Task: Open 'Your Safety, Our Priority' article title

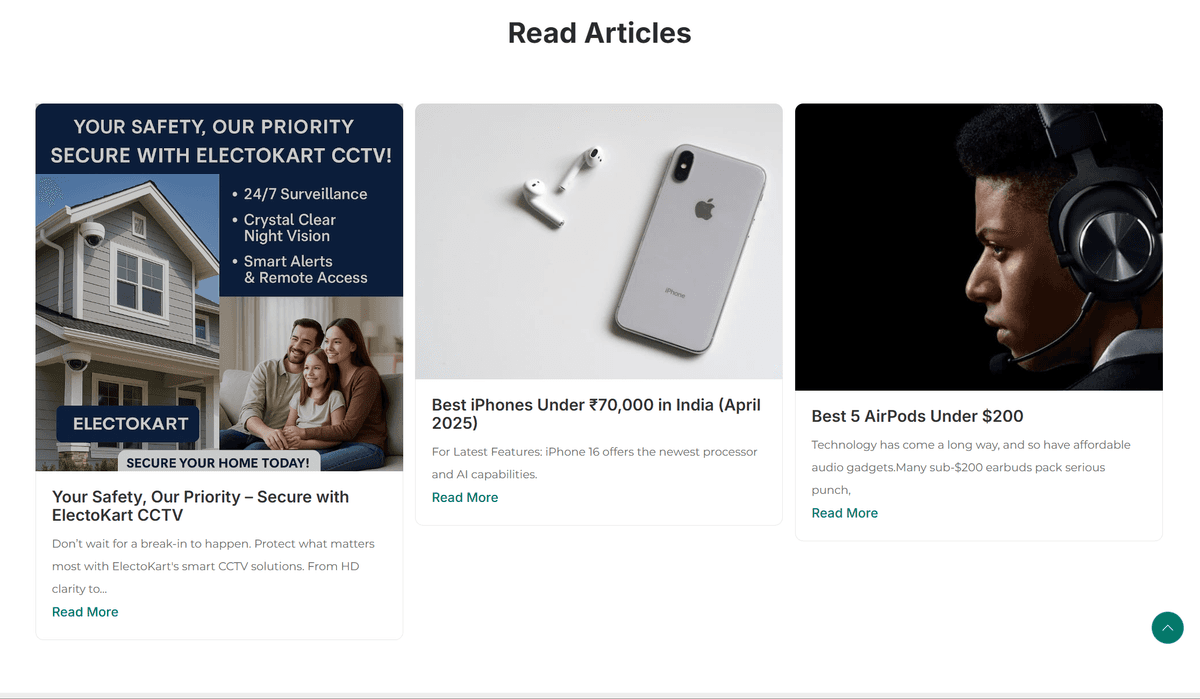Action: [x=200, y=506]
